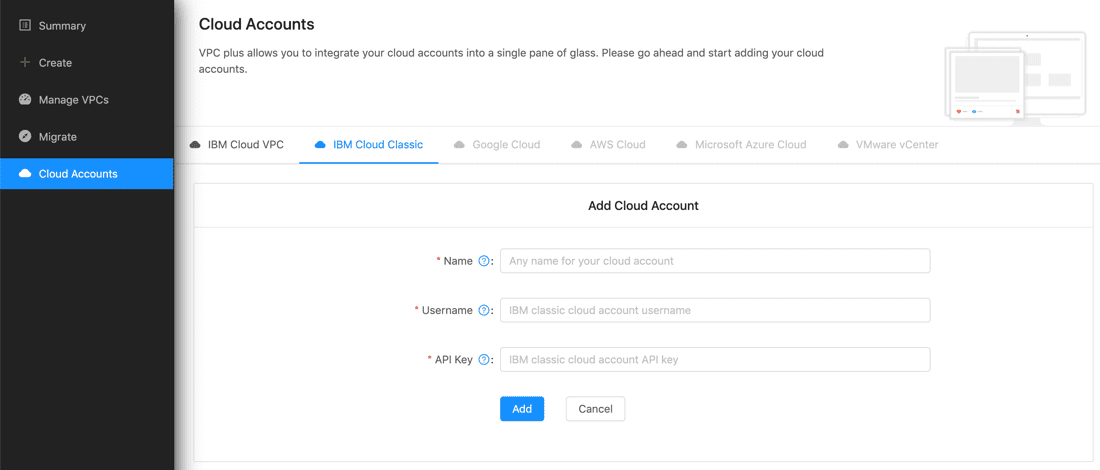Open the Create menu item
This screenshot has height=470, width=1100.
(87, 62)
